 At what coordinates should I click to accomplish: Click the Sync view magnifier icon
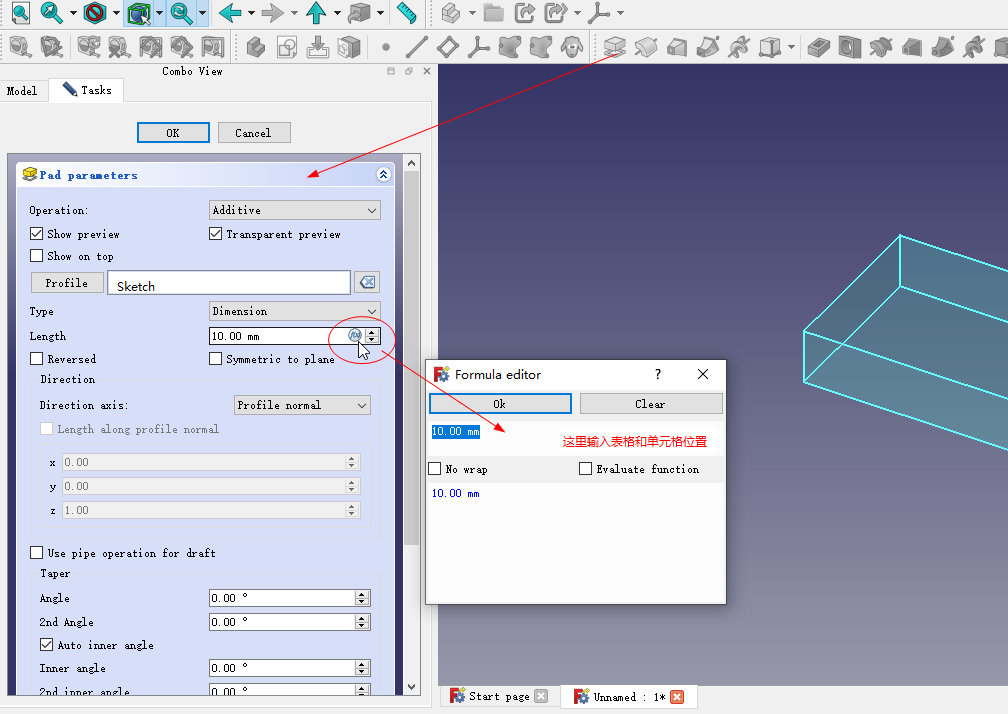[181, 12]
